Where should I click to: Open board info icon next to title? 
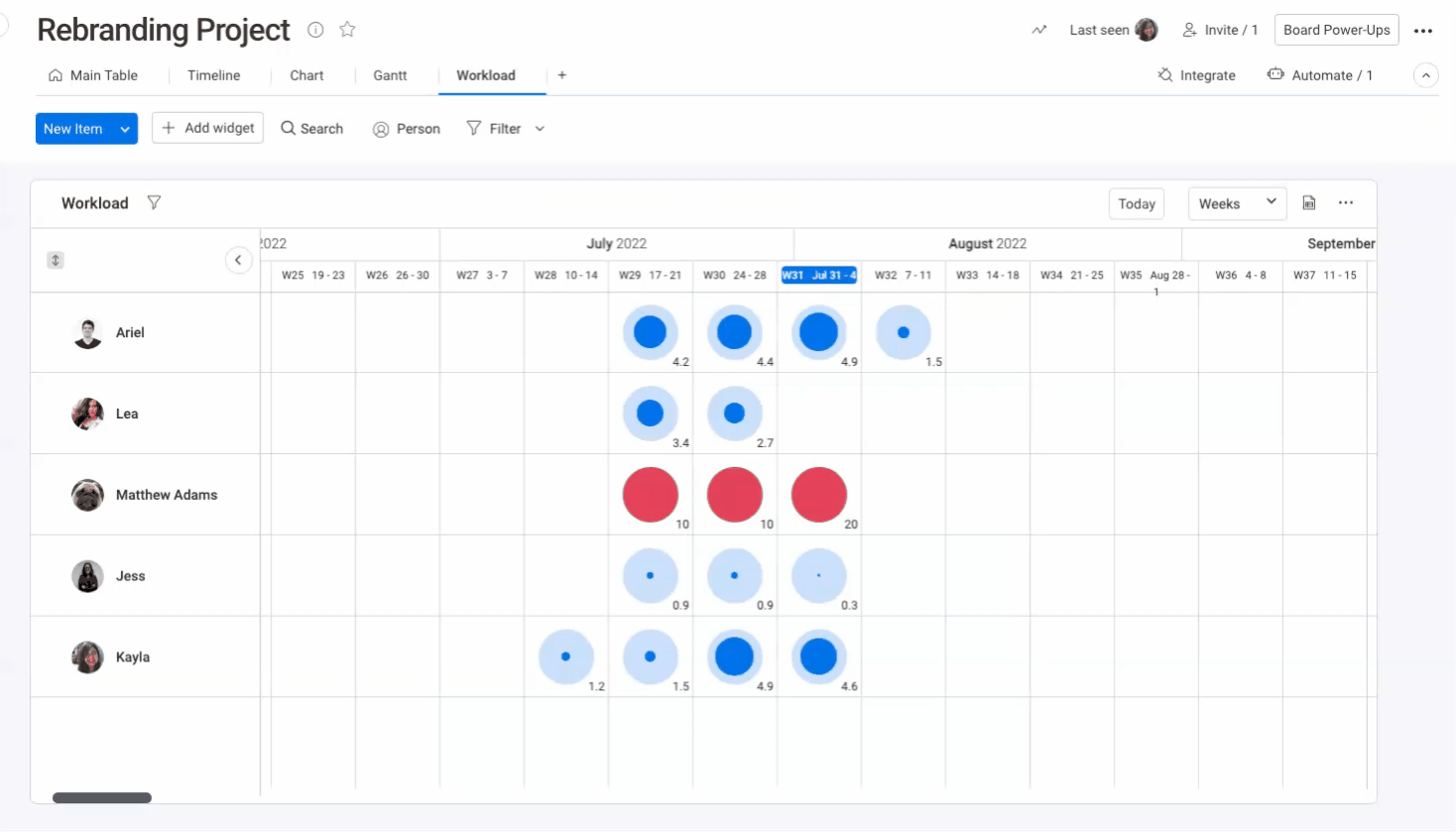[x=315, y=30]
